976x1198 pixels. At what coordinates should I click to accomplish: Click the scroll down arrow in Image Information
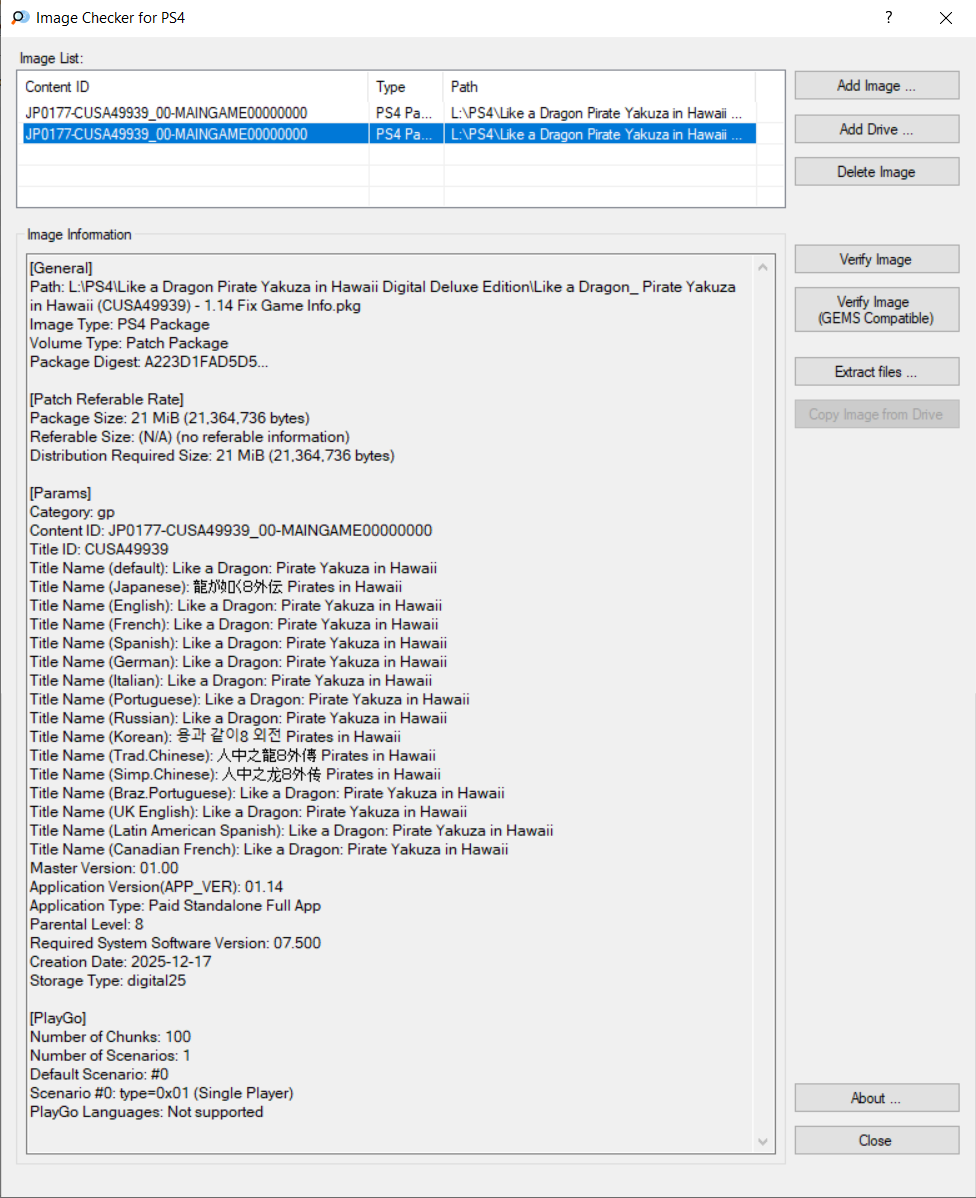765,1141
